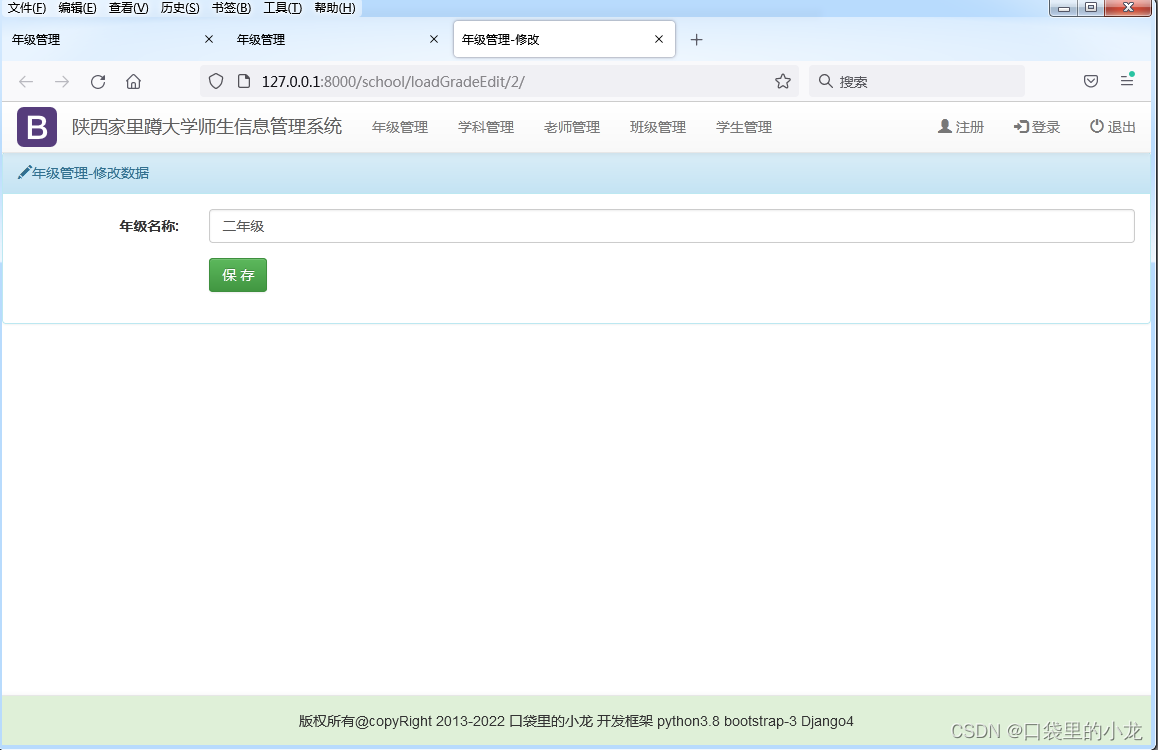Screen dimensions: 1158x750
Task: Open the Pocket save icon
Action: point(1091,81)
